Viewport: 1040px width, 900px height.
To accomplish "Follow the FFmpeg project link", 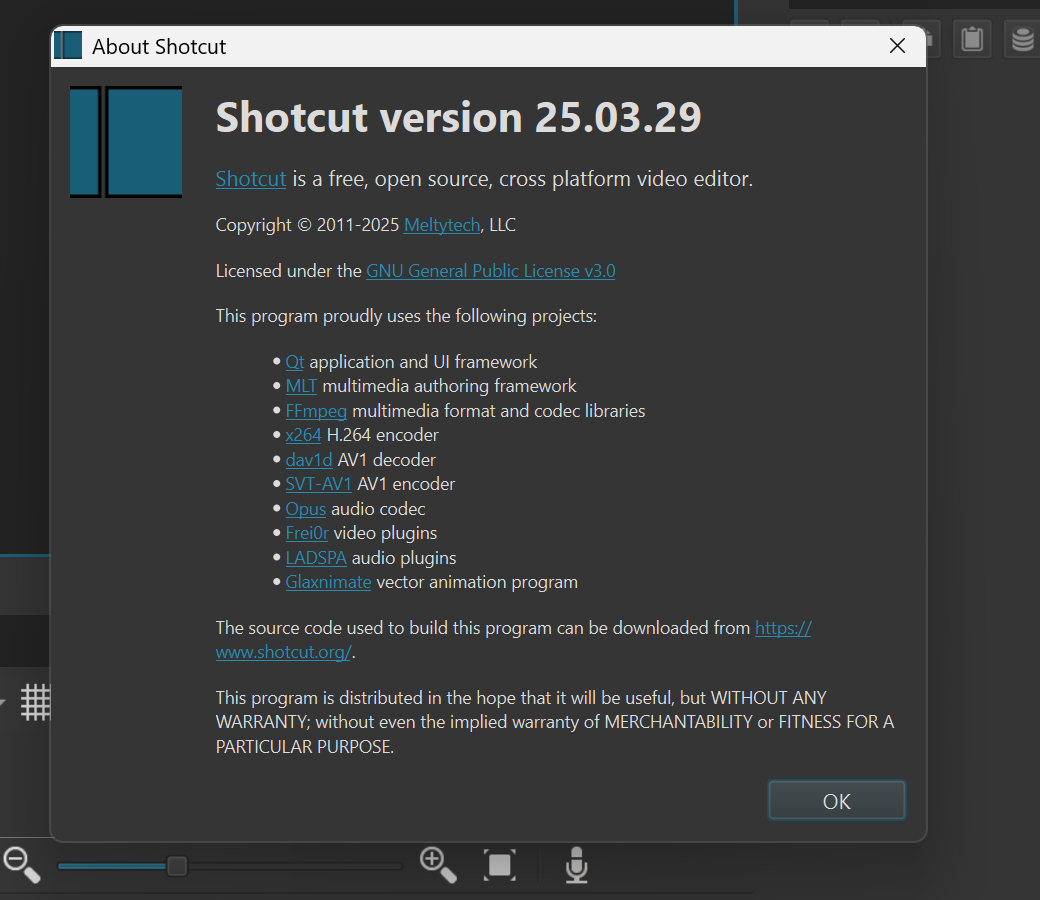I will click(x=316, y=411).
